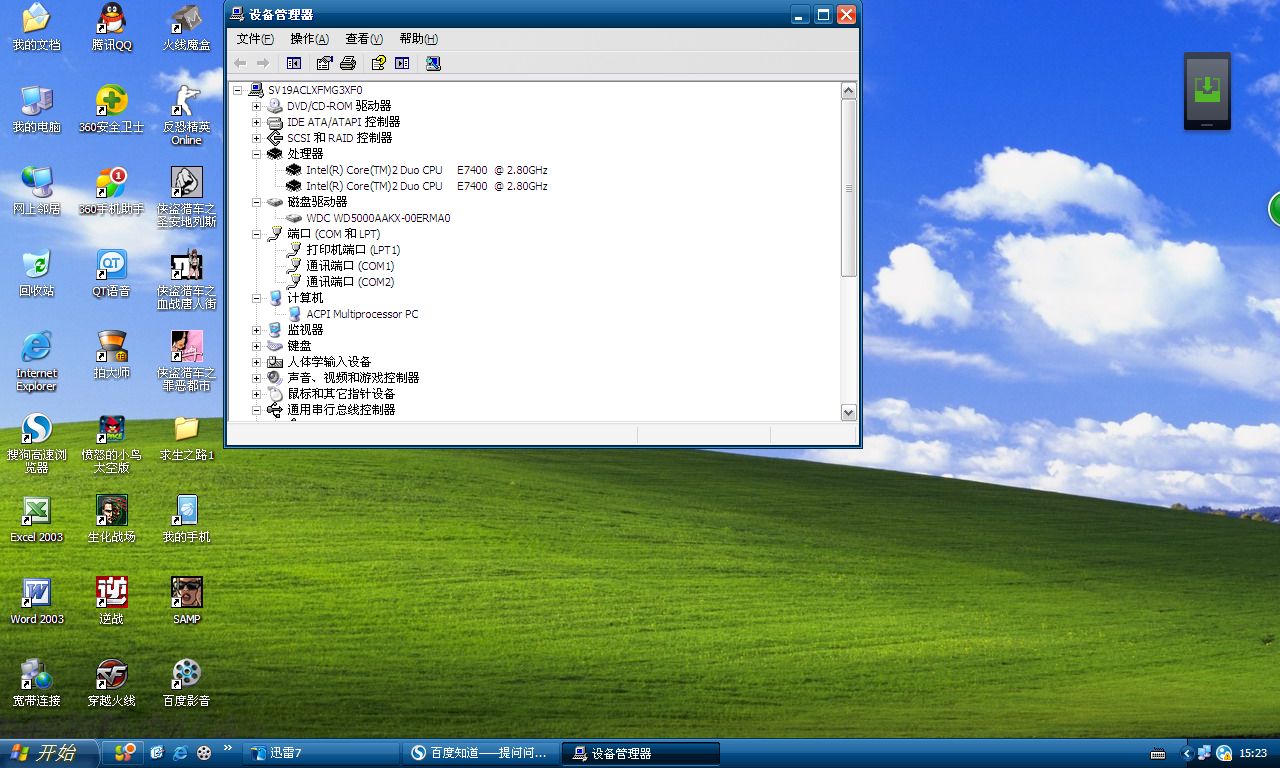Click the 开始 Start button
This screenshot has height=768, width=1280.
pyautogui.click(x=48, y=753)
